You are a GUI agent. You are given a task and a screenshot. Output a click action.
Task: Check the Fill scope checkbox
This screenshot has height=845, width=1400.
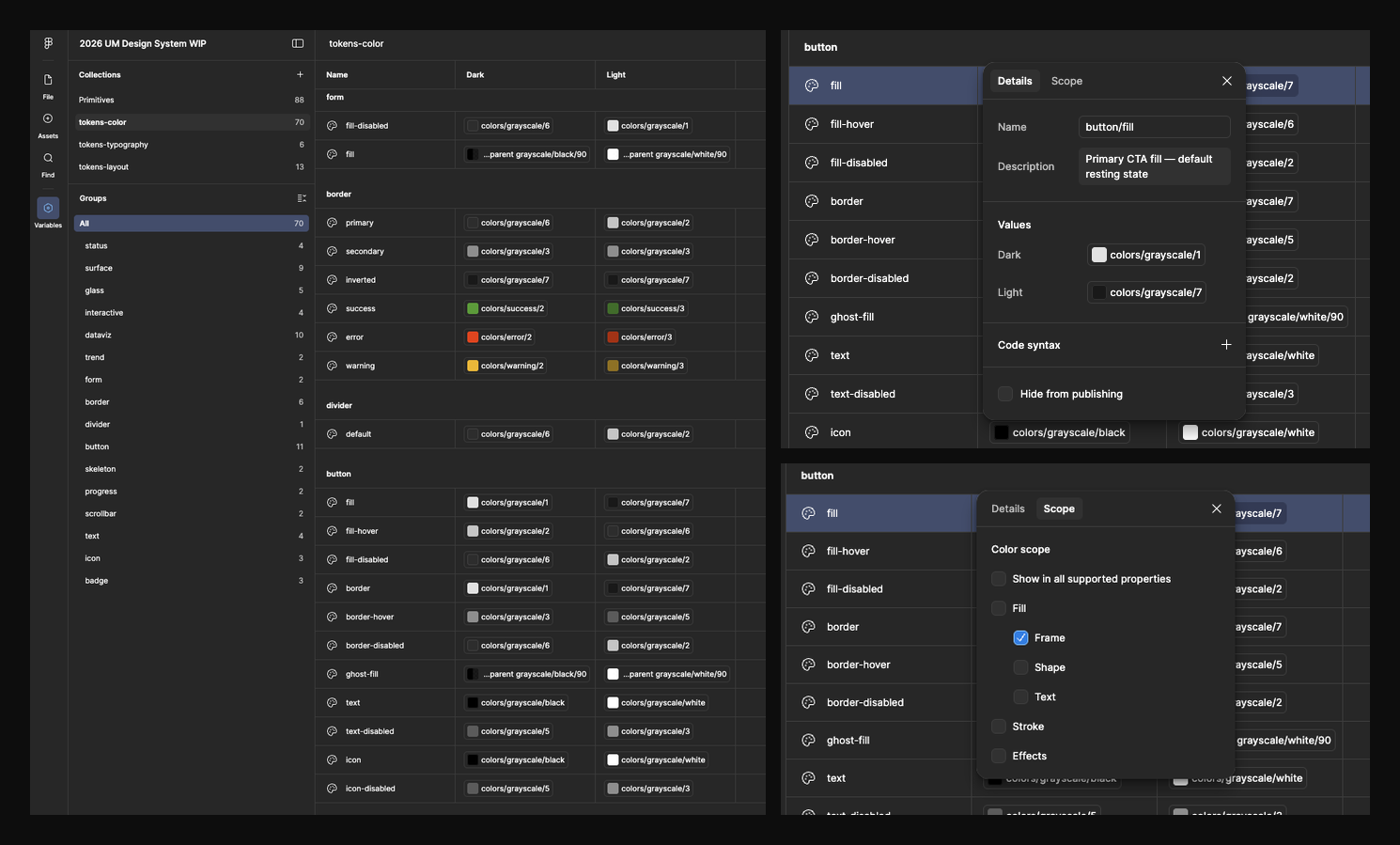pyautogui.click(x=999, y=608)
